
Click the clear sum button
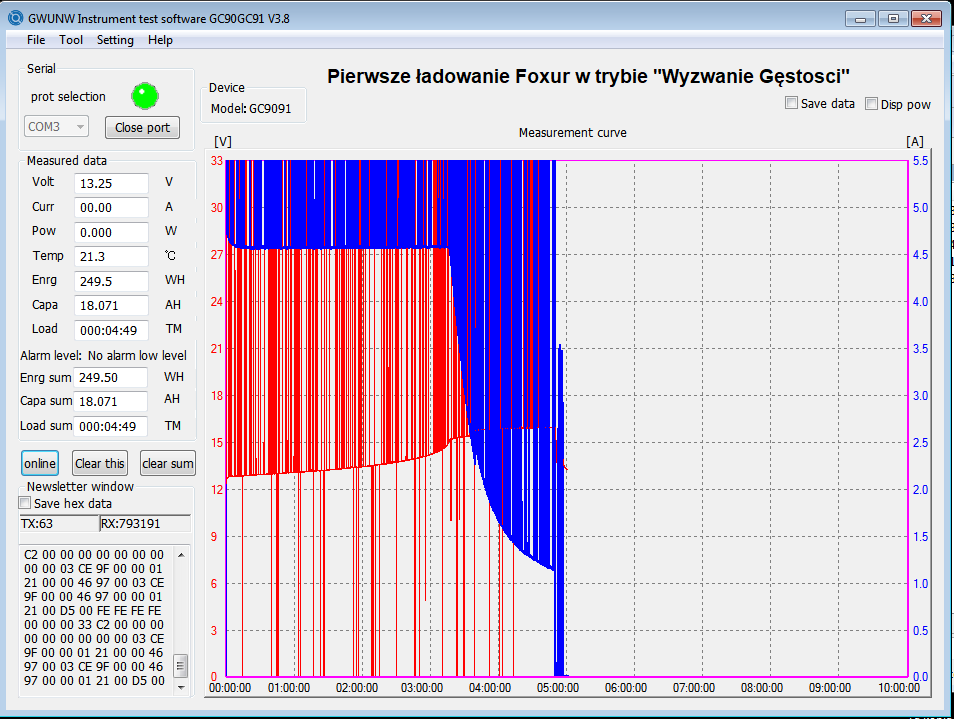tap(168, 464)
